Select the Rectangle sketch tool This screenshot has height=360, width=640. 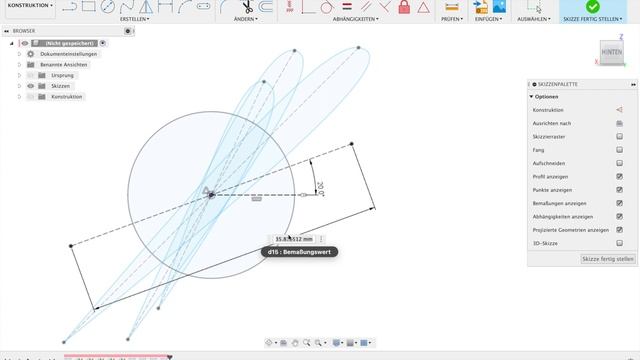pyautogui.click(x=89, y=7)
